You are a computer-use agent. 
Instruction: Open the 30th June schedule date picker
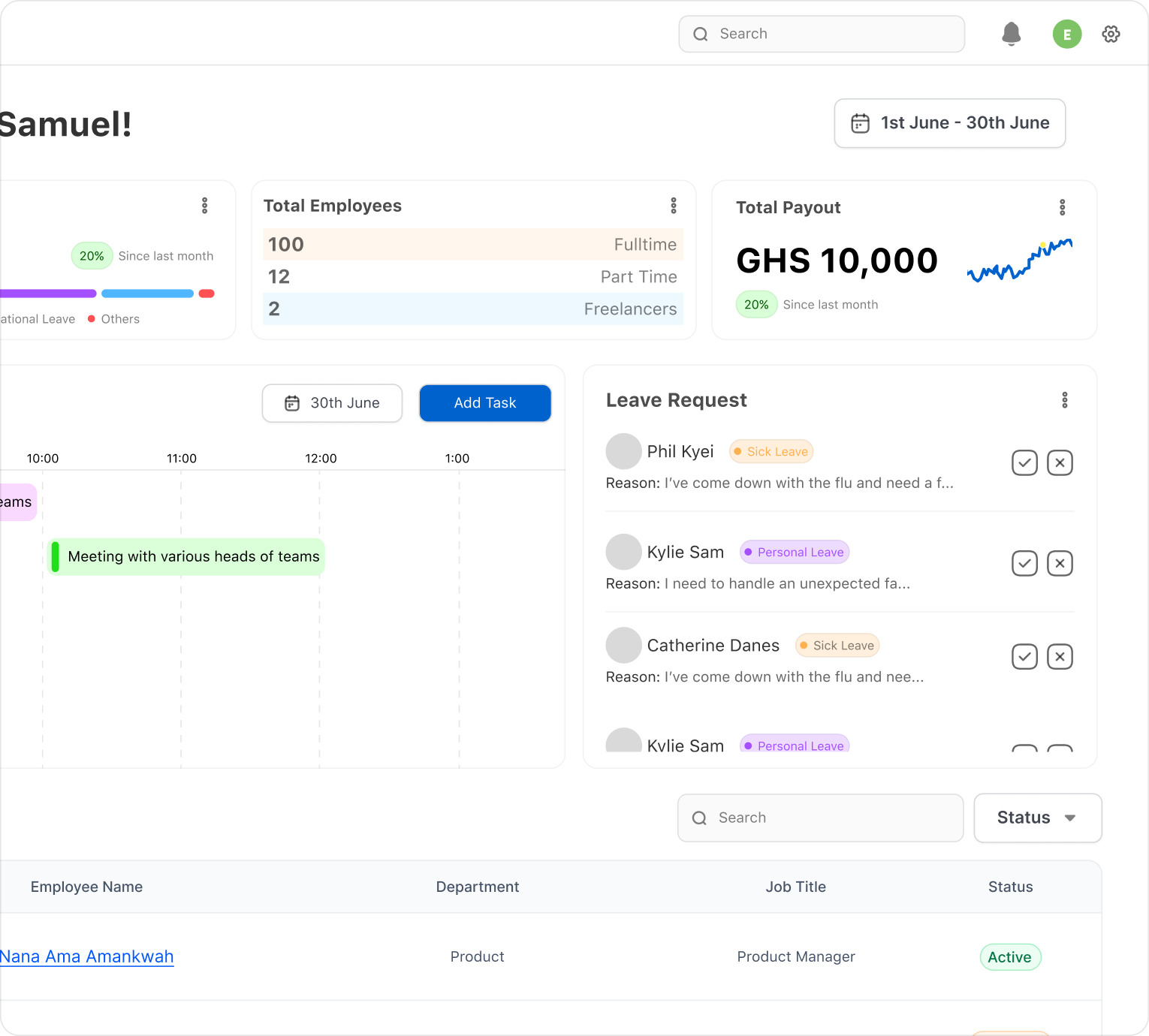[332, 403]
